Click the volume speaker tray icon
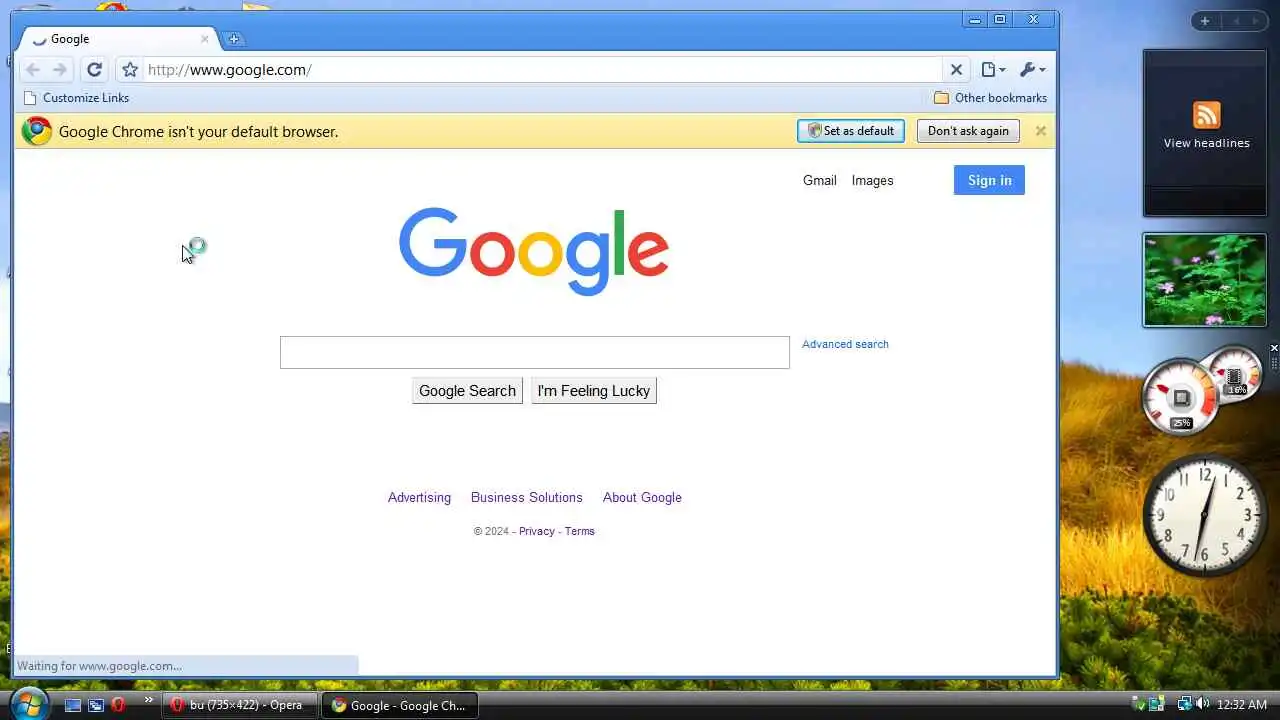Screen dimensions: 1280x720 point(1202,704)
